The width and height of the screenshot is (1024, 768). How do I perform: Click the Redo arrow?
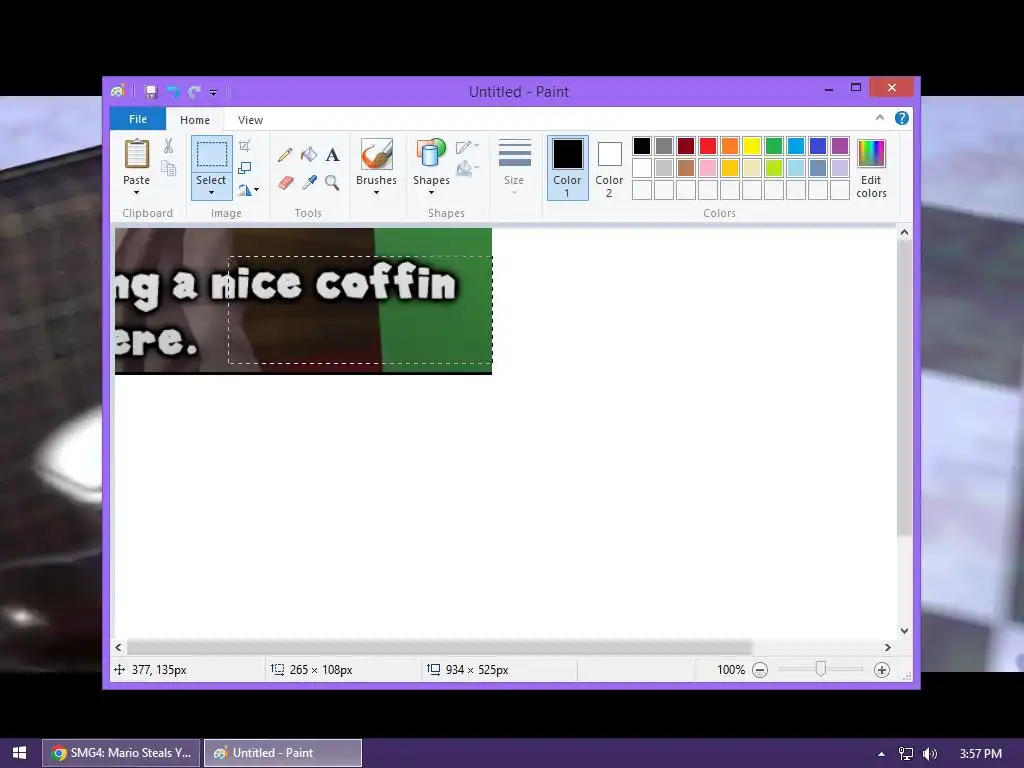[194, 92]
